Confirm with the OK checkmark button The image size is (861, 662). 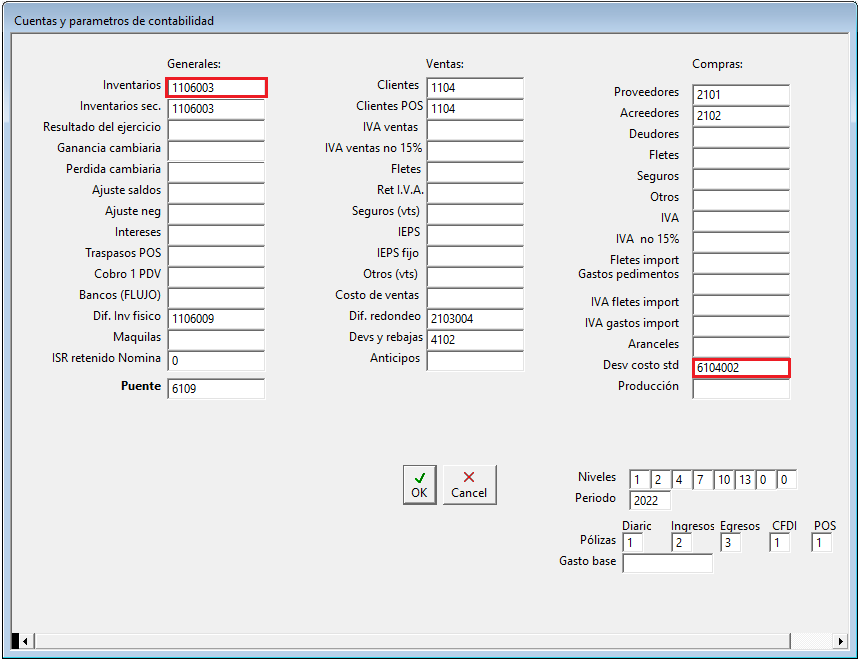click(x=420, y=485)
